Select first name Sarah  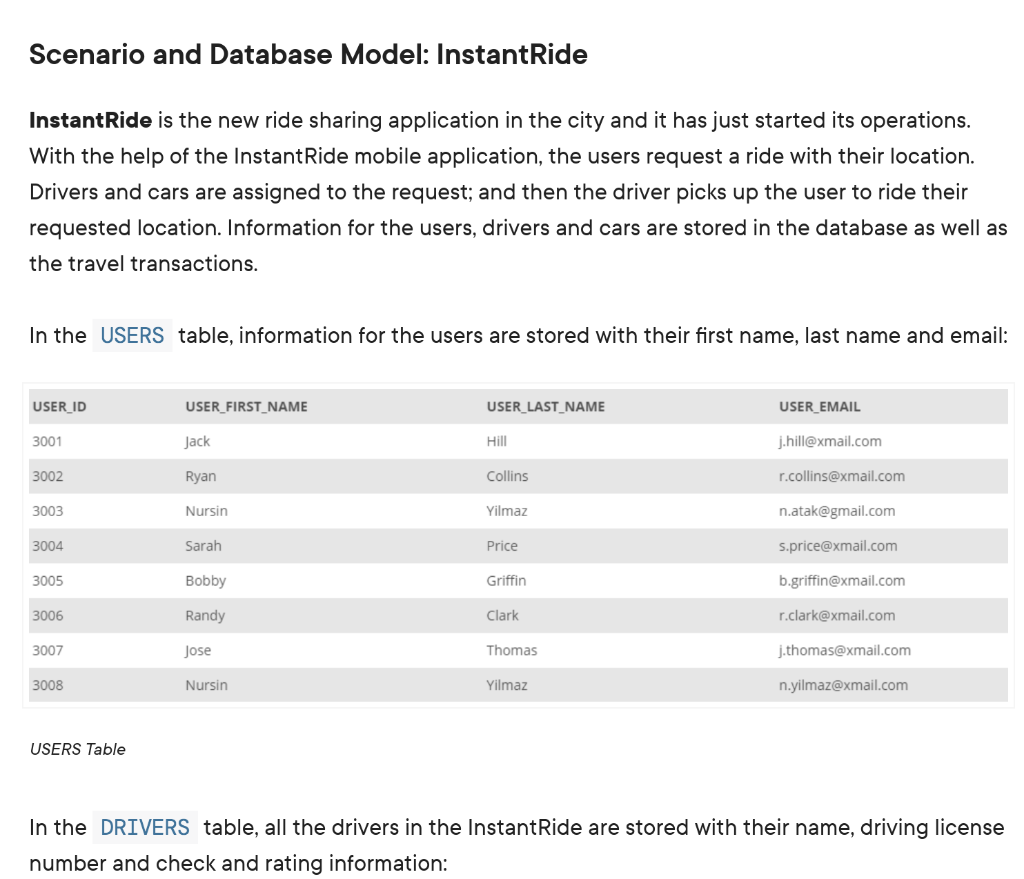(x=203, y=546)
